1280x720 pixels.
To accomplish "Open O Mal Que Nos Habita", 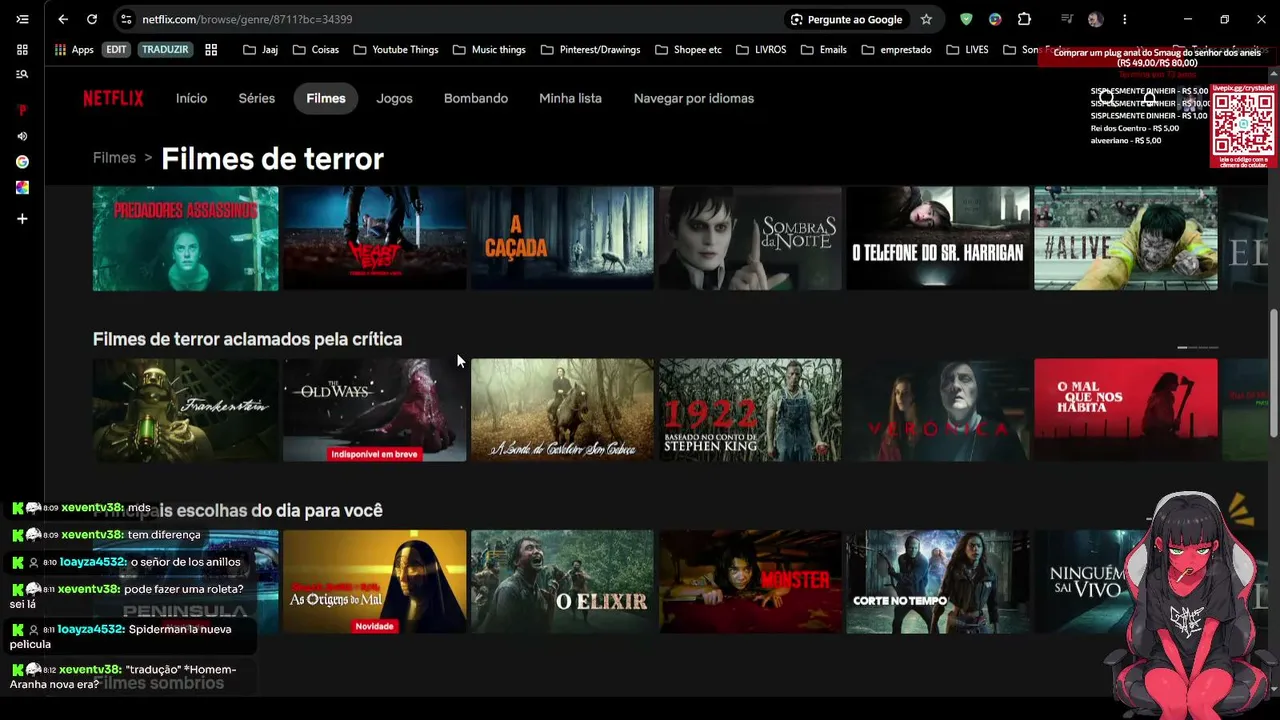I will click(1126, 410).
